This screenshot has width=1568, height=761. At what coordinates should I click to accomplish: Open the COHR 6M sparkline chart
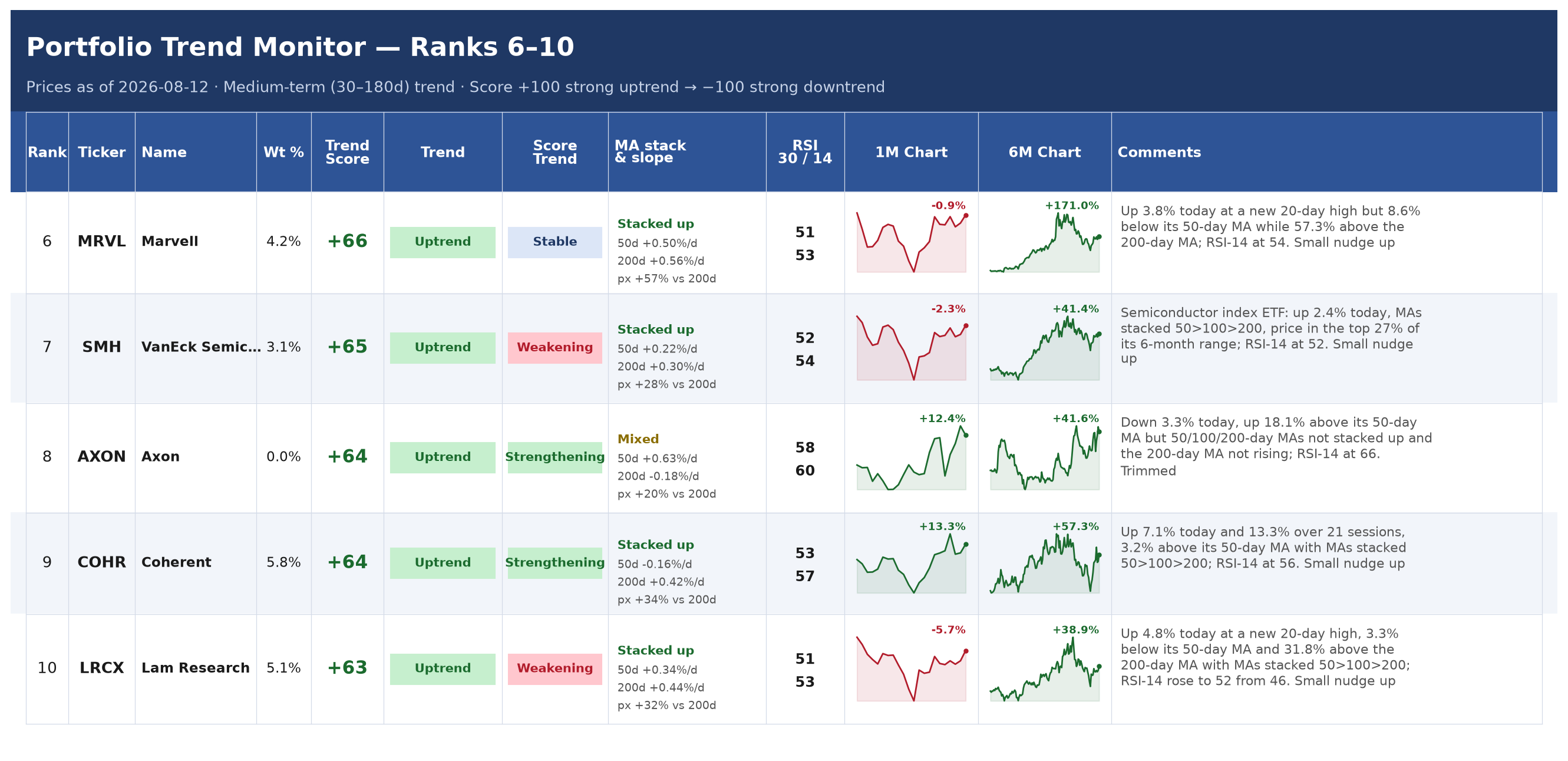coord(1045,563)
